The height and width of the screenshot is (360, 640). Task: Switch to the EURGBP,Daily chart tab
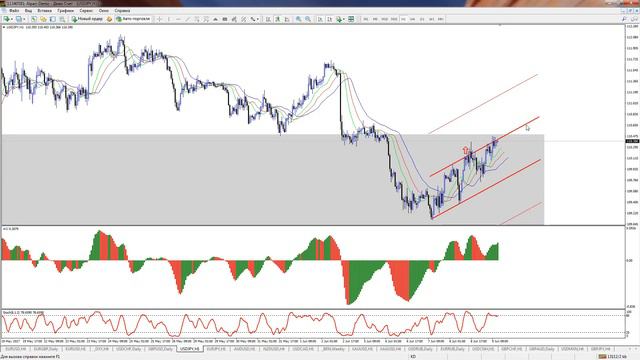pos(46,349)
